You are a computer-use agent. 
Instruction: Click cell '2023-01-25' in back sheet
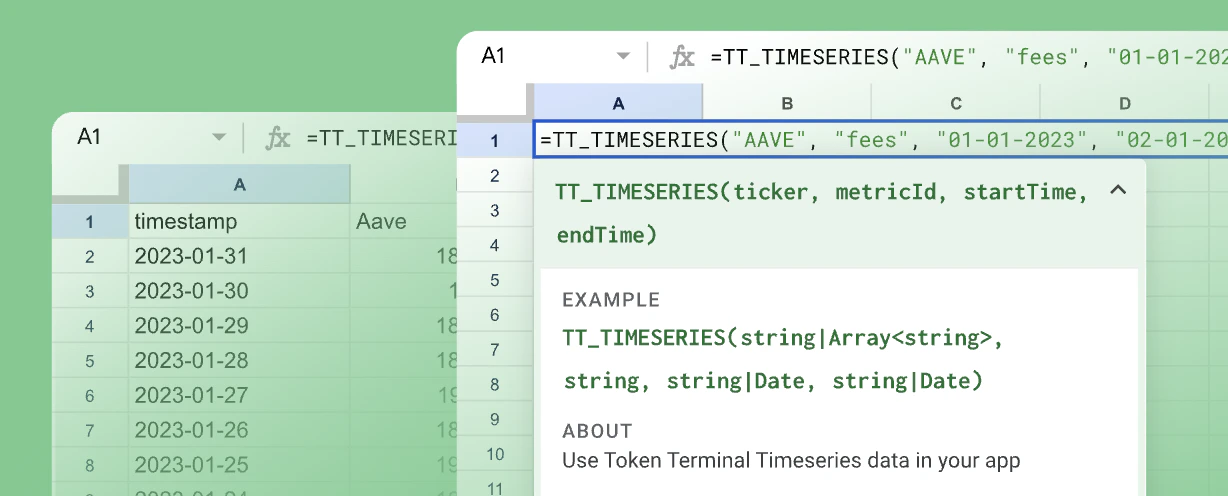click(239, 464)
